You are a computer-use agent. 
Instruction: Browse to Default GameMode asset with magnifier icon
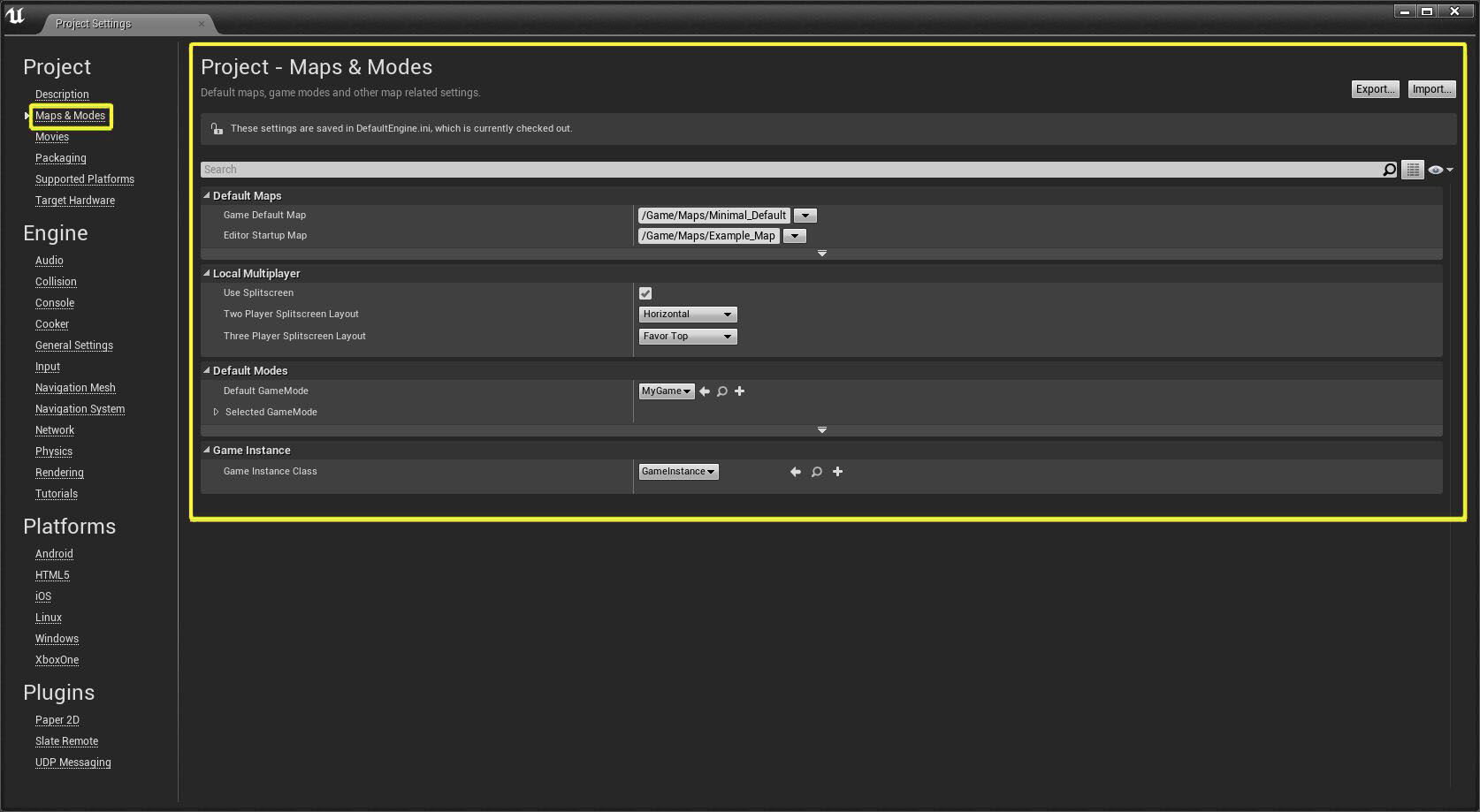722,391
